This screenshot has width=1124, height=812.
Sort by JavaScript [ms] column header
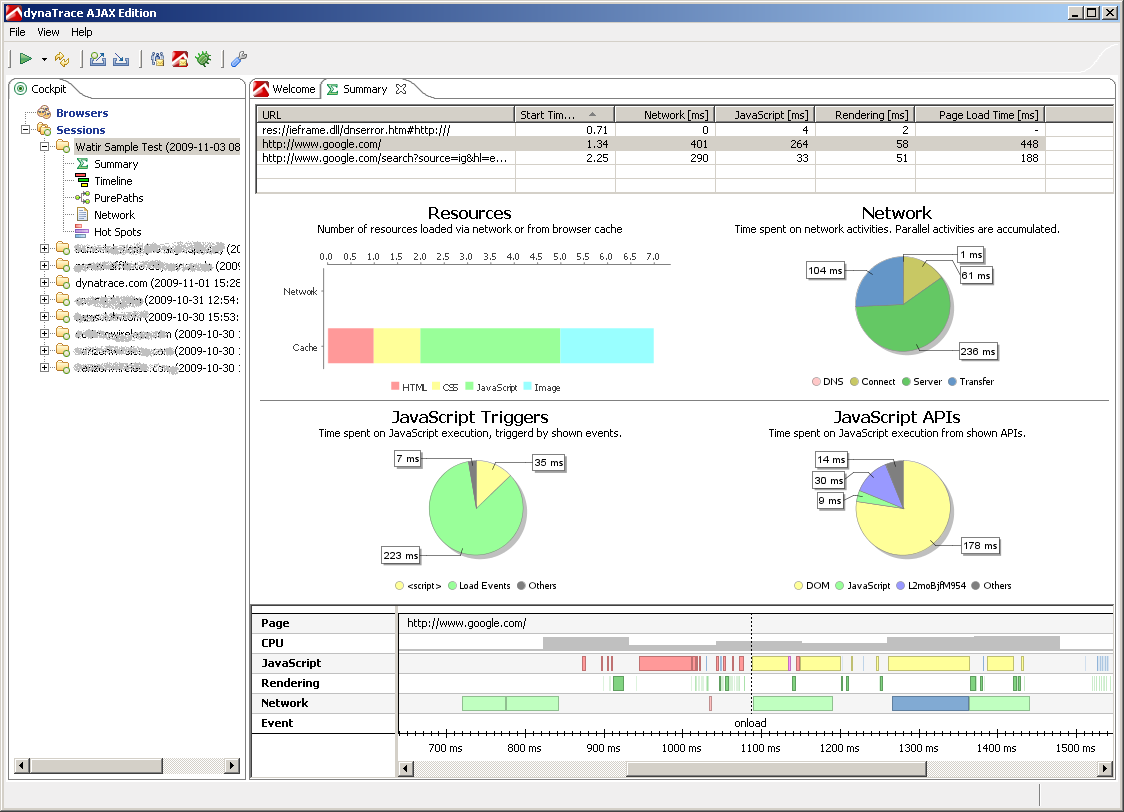[x=765, y=115]
